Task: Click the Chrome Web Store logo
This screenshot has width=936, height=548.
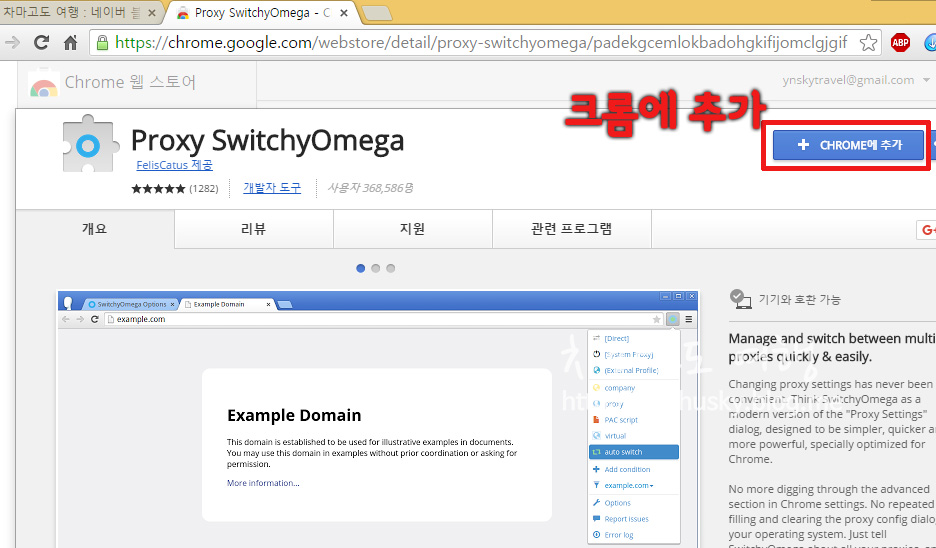Action: click(44, 84)
